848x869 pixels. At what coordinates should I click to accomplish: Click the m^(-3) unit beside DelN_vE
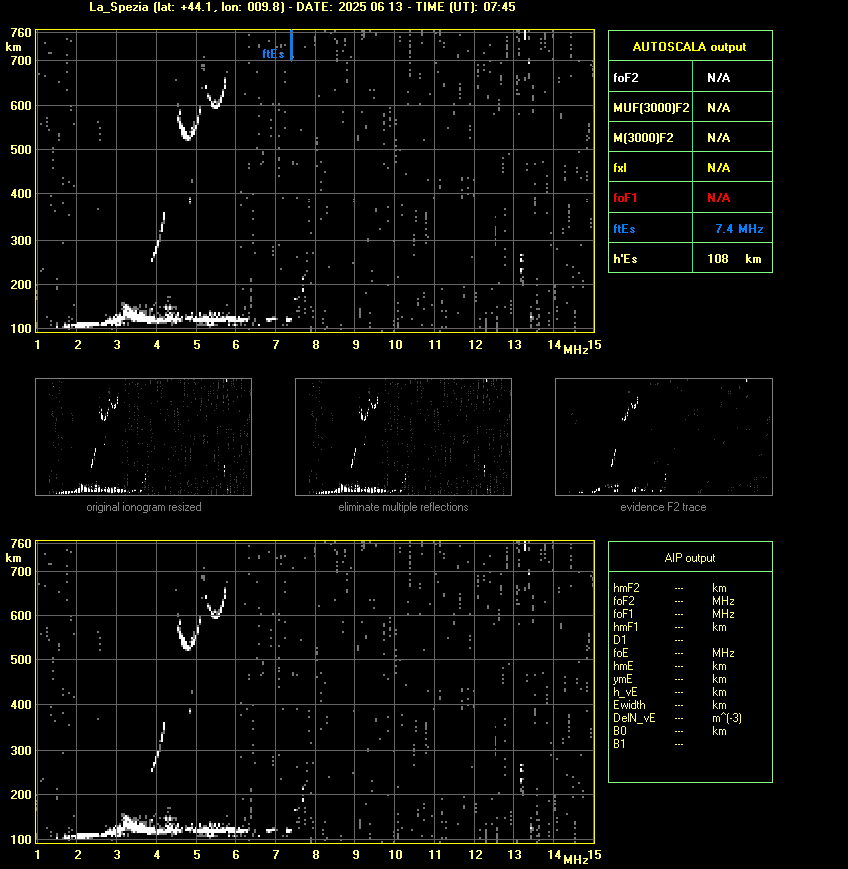727,718
